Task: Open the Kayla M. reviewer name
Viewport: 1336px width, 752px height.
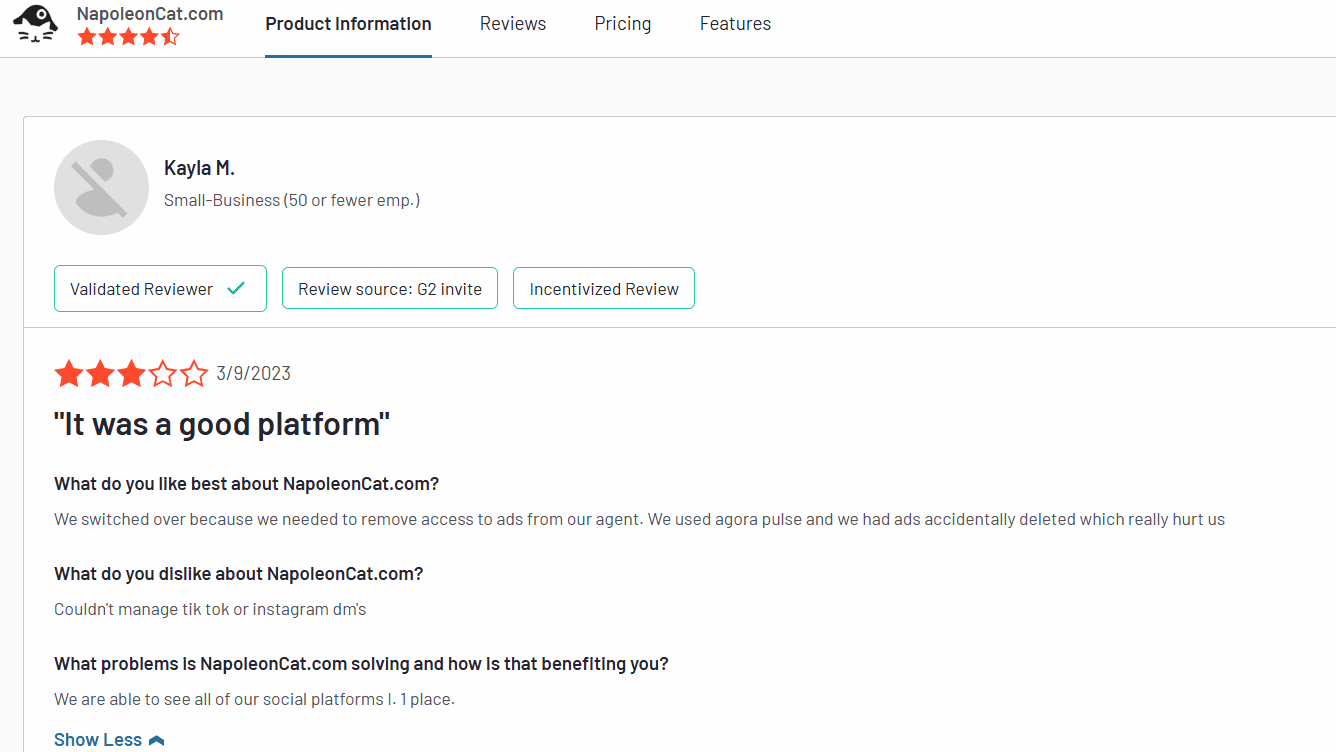Action: (199, 168)
